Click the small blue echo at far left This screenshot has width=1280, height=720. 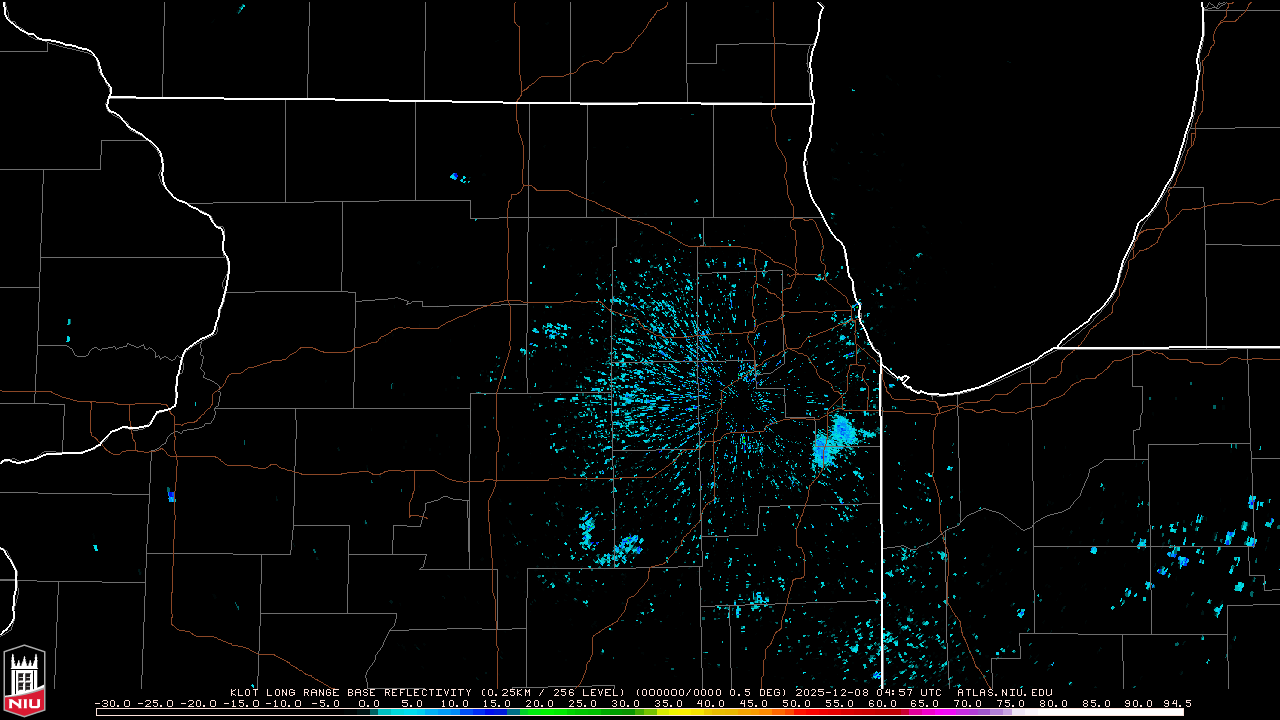(171, 495)
